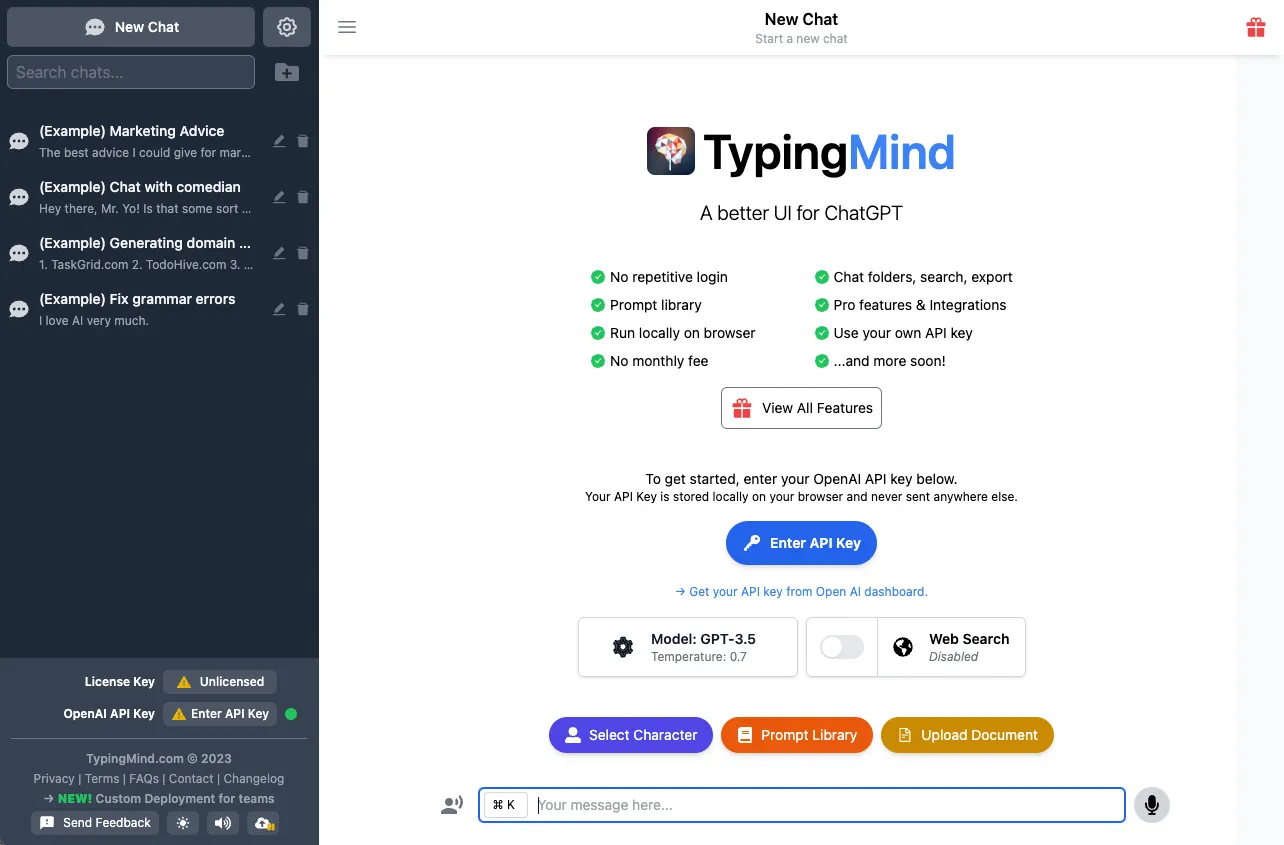Click Upload Document
Image resolution: width=1284 pixels, height=845 pixels.
967,735
